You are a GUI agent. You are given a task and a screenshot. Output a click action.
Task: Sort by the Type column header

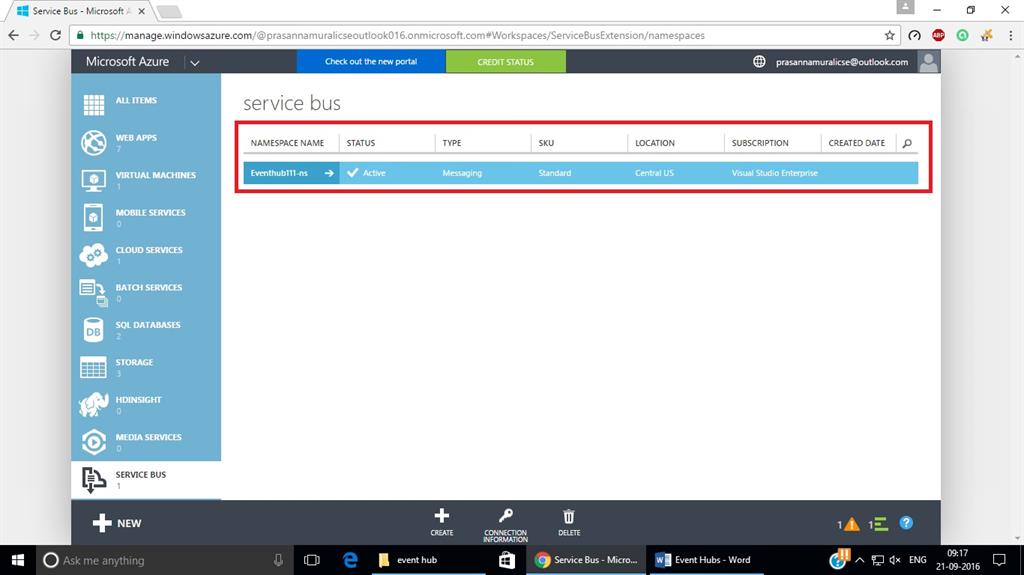(452, 143)
